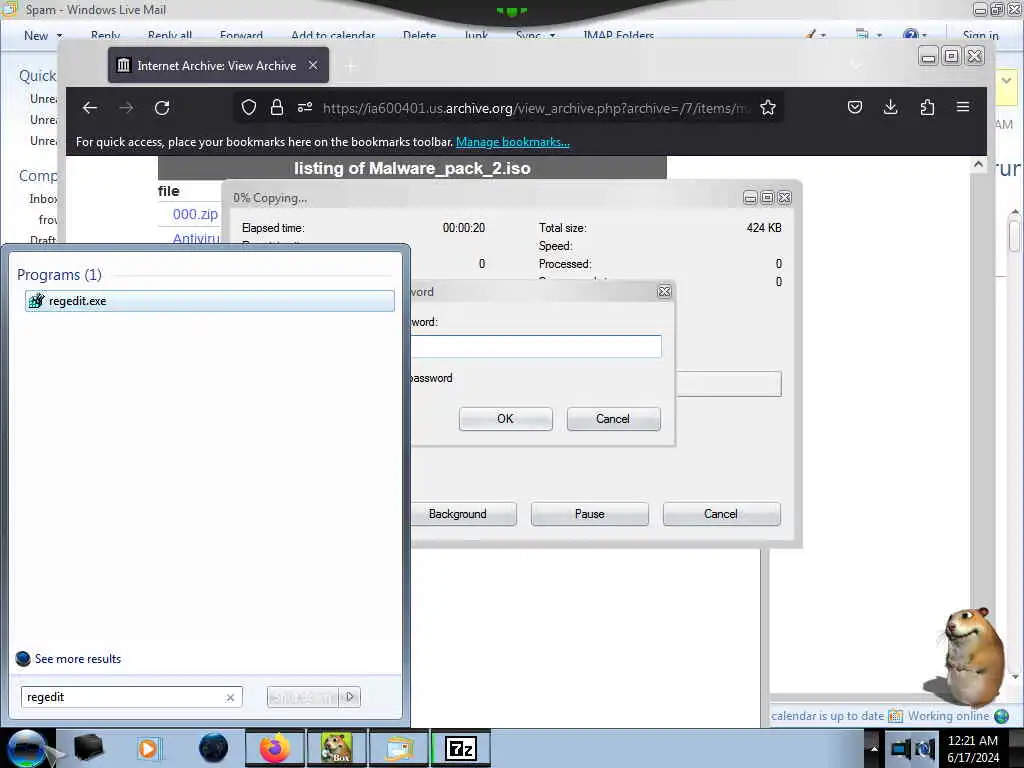Open Inbox folder in Live Mail sidebar
1024x768 pixels.
(x=43, y=199)
